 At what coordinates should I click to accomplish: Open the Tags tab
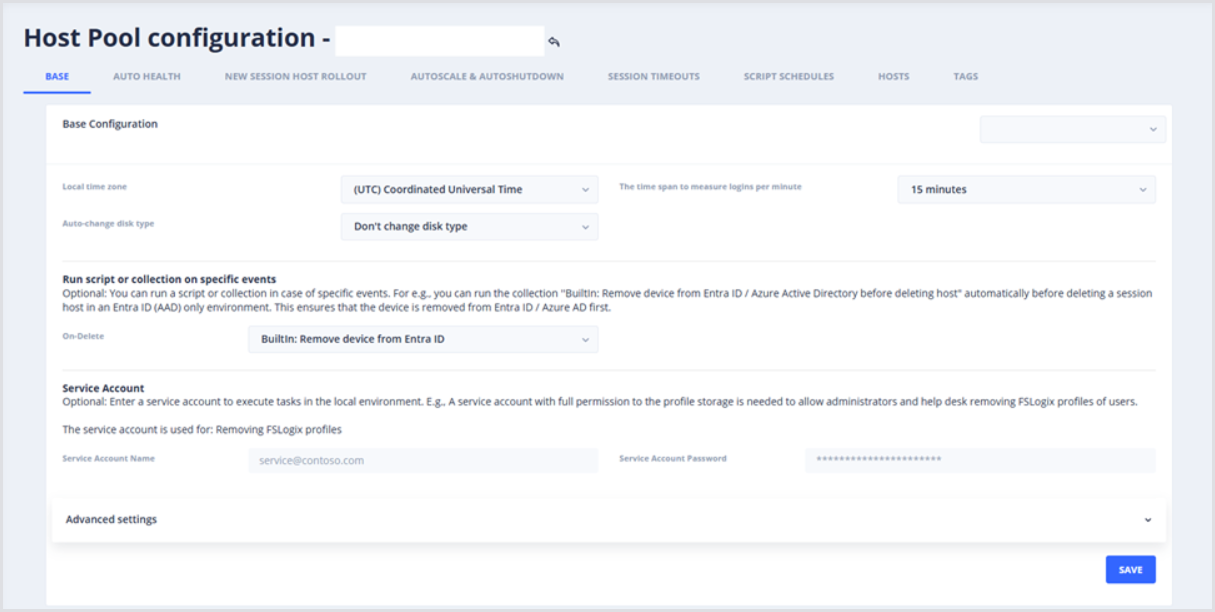pyautogui.click(x=965, y=76)
